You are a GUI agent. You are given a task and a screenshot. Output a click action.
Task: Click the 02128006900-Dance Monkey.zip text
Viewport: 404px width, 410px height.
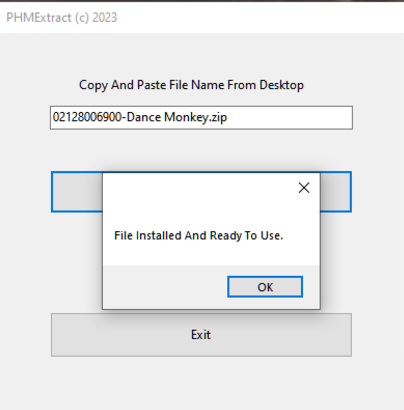click(x=140, y=117)
